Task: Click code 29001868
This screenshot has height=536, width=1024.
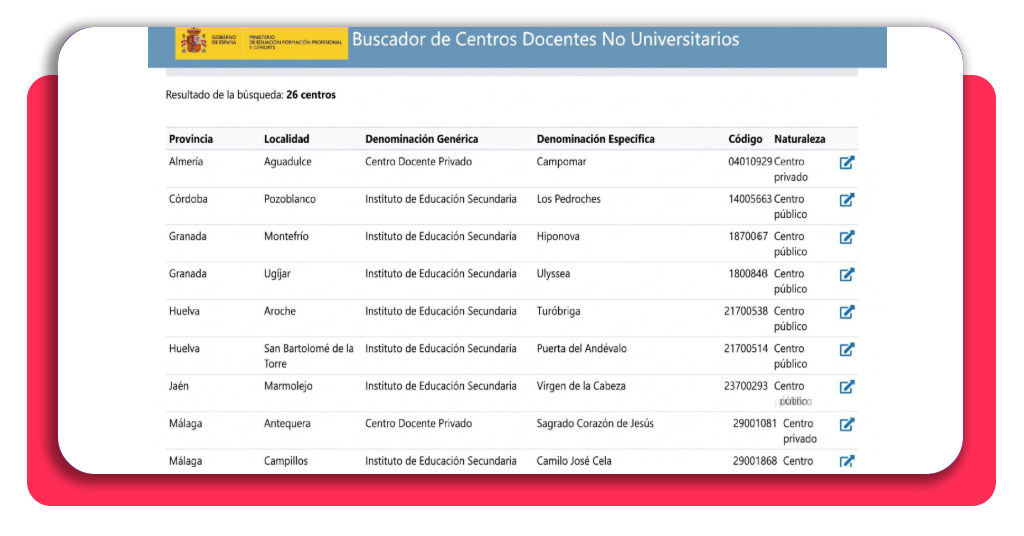Action: [x=754, y=461]
